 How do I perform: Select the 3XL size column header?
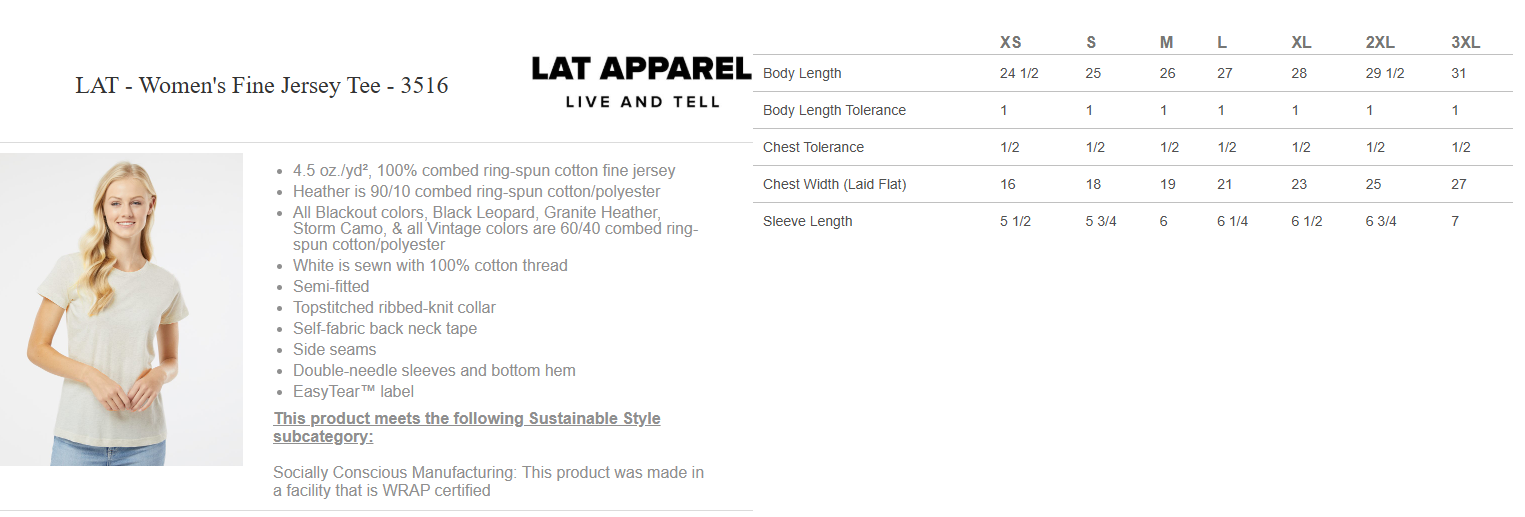coord(1465,42)
